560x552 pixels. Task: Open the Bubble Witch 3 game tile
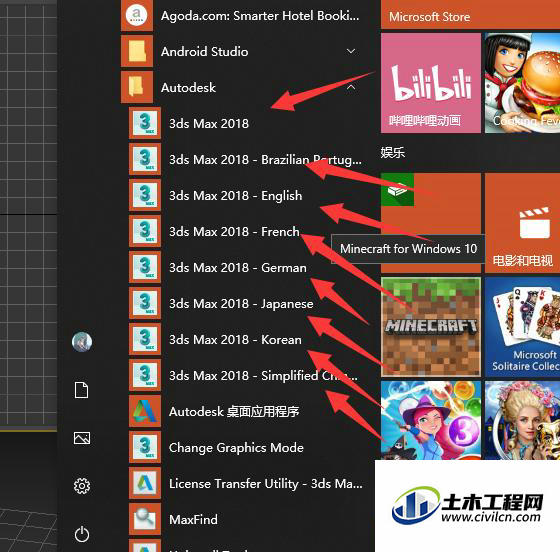tap(431, 420)
